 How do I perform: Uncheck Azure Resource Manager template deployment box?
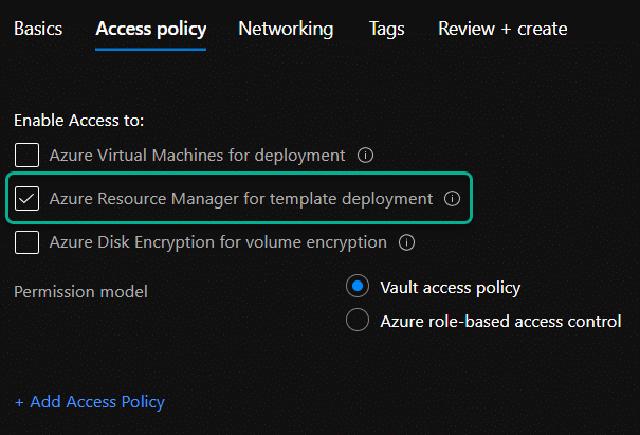tap(28, 199)
